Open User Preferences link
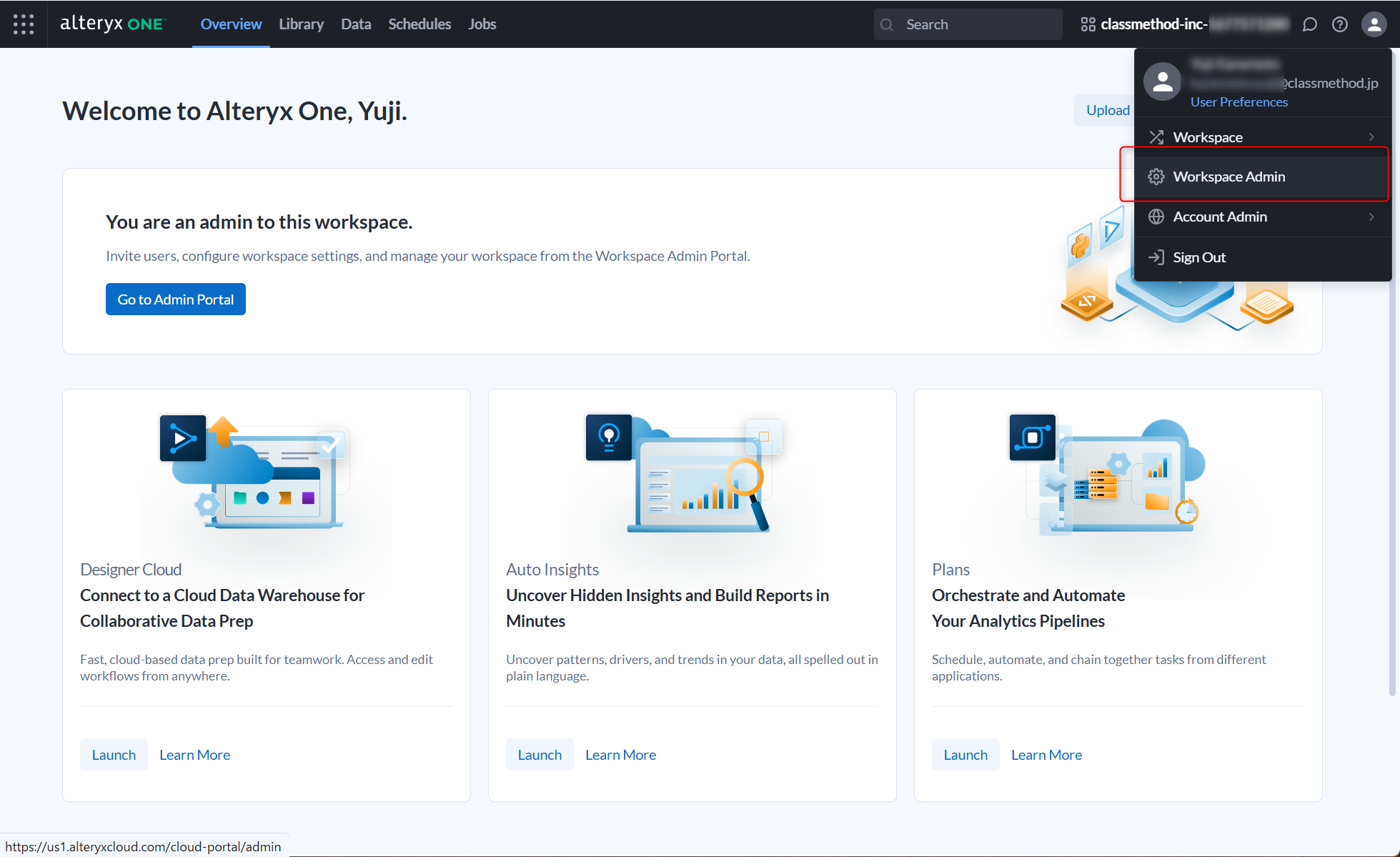1400x857 pixels. (x=1239, y=102)
